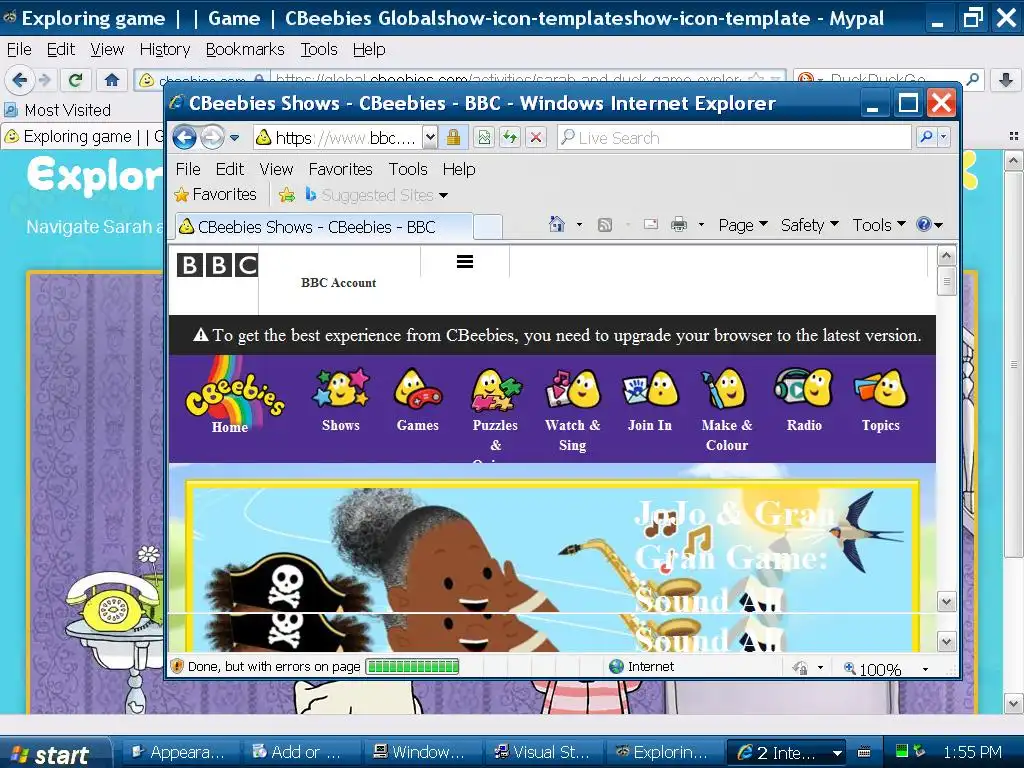
Task: Open the zoom level 100% dropdown
Action: (x=925, y=668)
